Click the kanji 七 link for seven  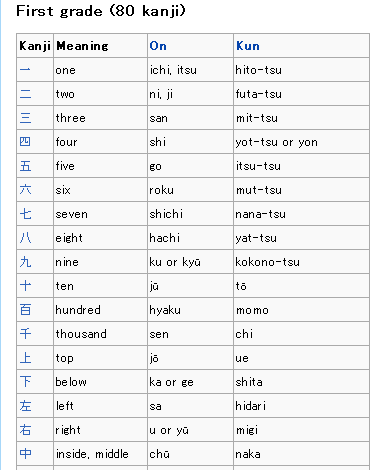pyautogui.click(x=25, y=214)
